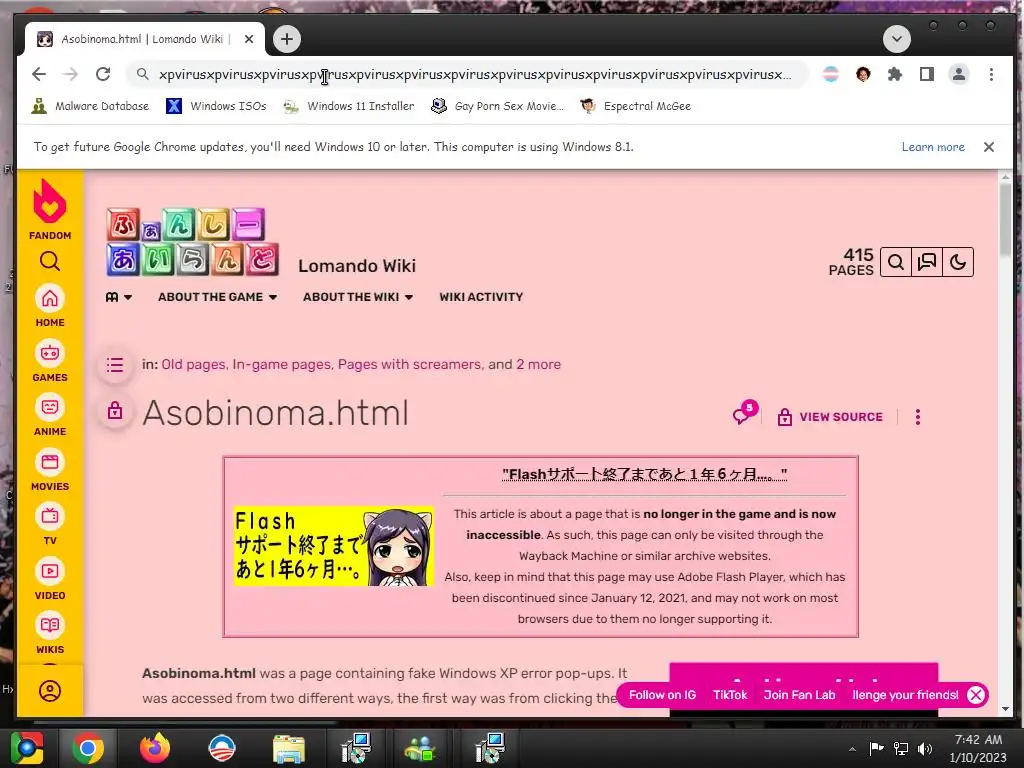The height and width of the screenshot is (768, 1024).
Task: Expand ABOUT THE WIKI menu
Action: tap(358, 297)
